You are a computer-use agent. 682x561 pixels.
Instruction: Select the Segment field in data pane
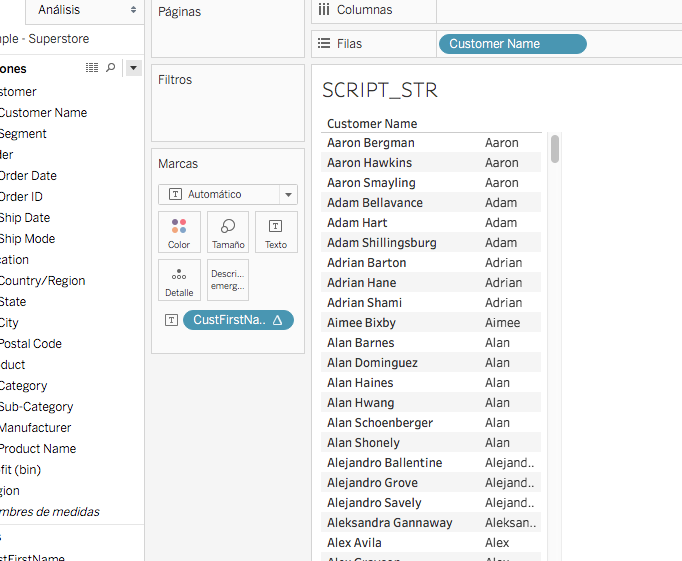(23, 134)
